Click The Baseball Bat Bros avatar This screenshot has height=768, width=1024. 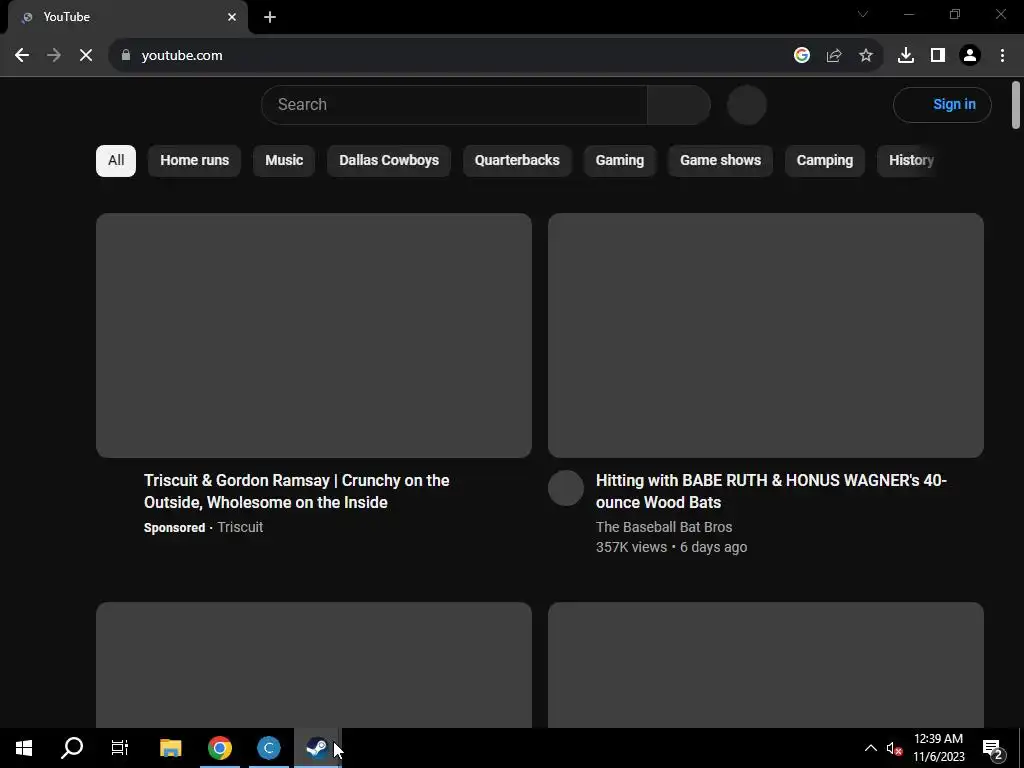pyautogui.click(x=566, y=488)
